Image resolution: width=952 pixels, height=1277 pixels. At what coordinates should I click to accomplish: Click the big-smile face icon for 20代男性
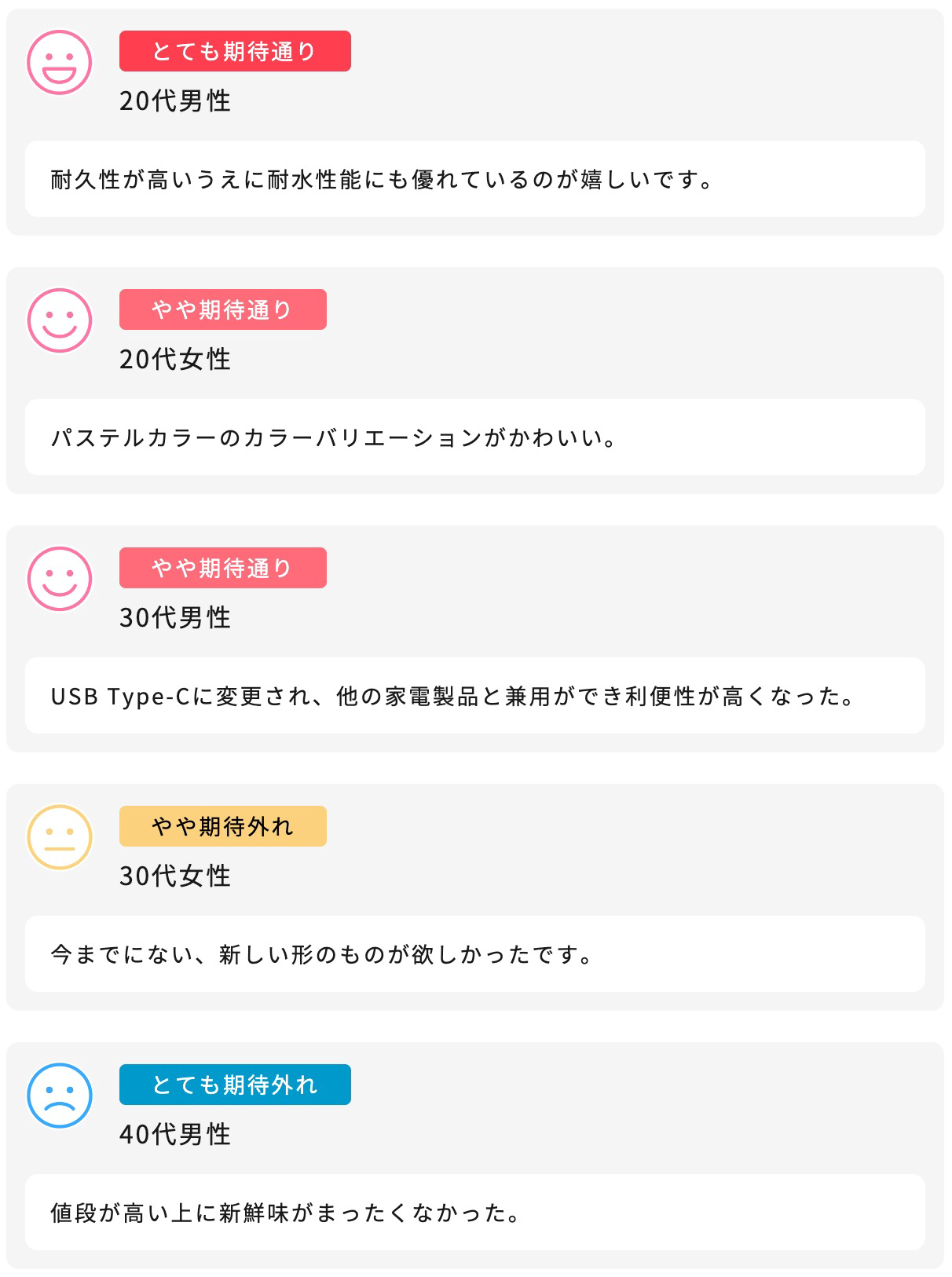click(60, 62)
